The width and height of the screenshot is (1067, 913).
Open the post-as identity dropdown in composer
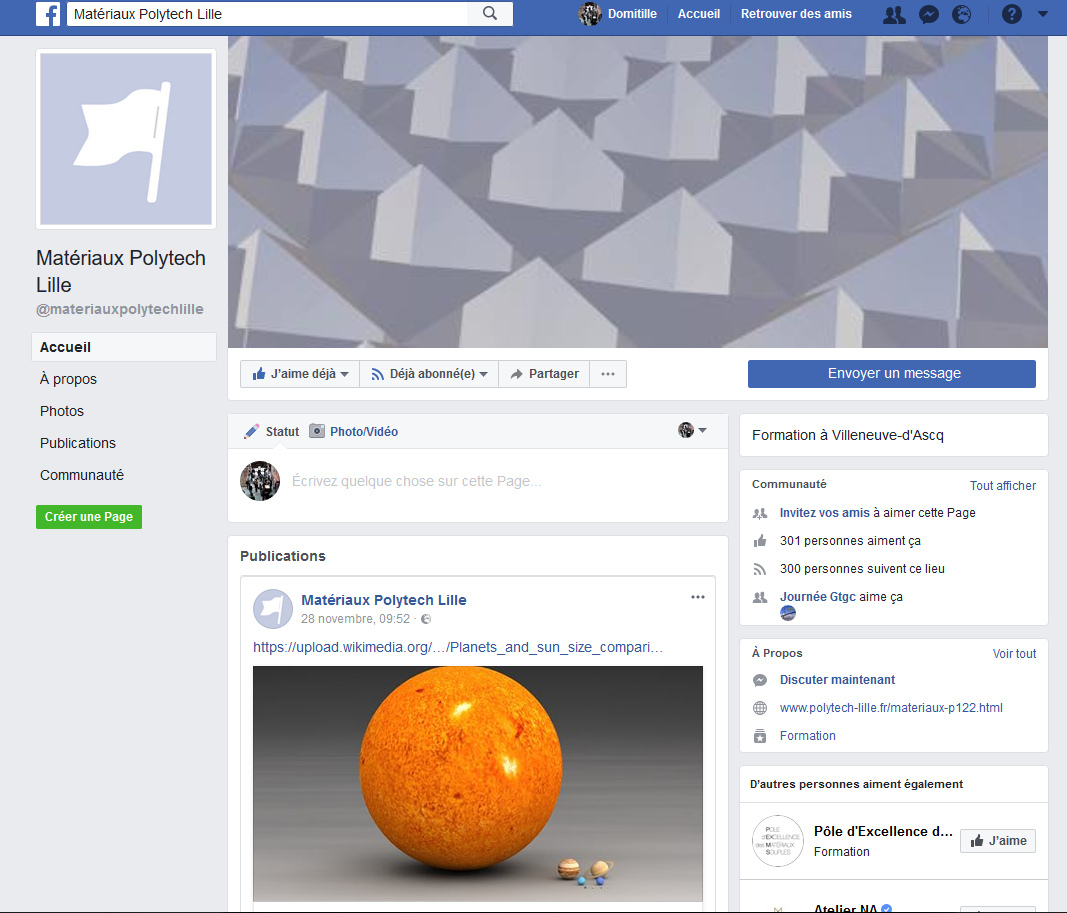click(x=693, y=430)
